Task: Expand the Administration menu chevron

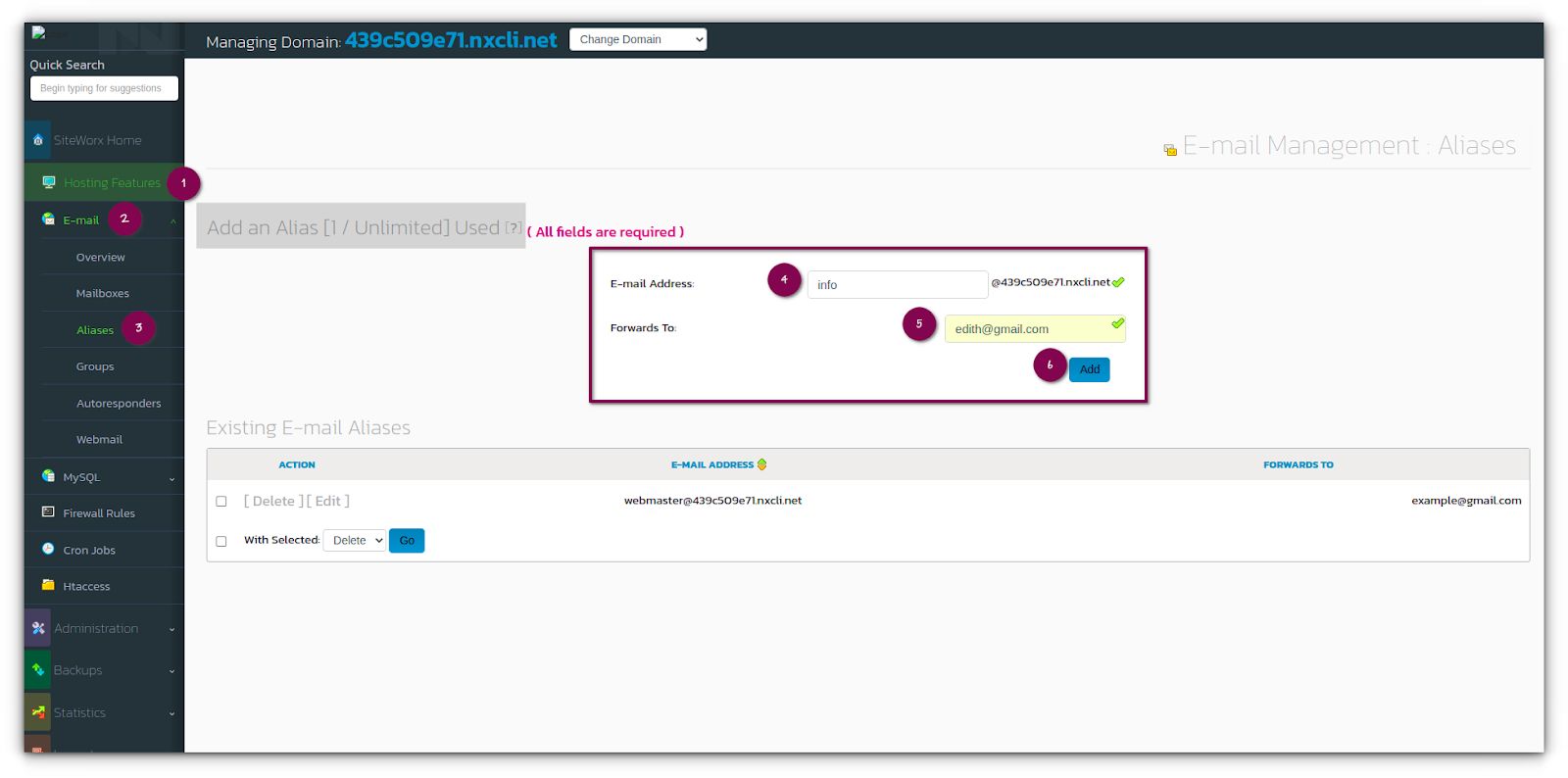Action: 171,629
